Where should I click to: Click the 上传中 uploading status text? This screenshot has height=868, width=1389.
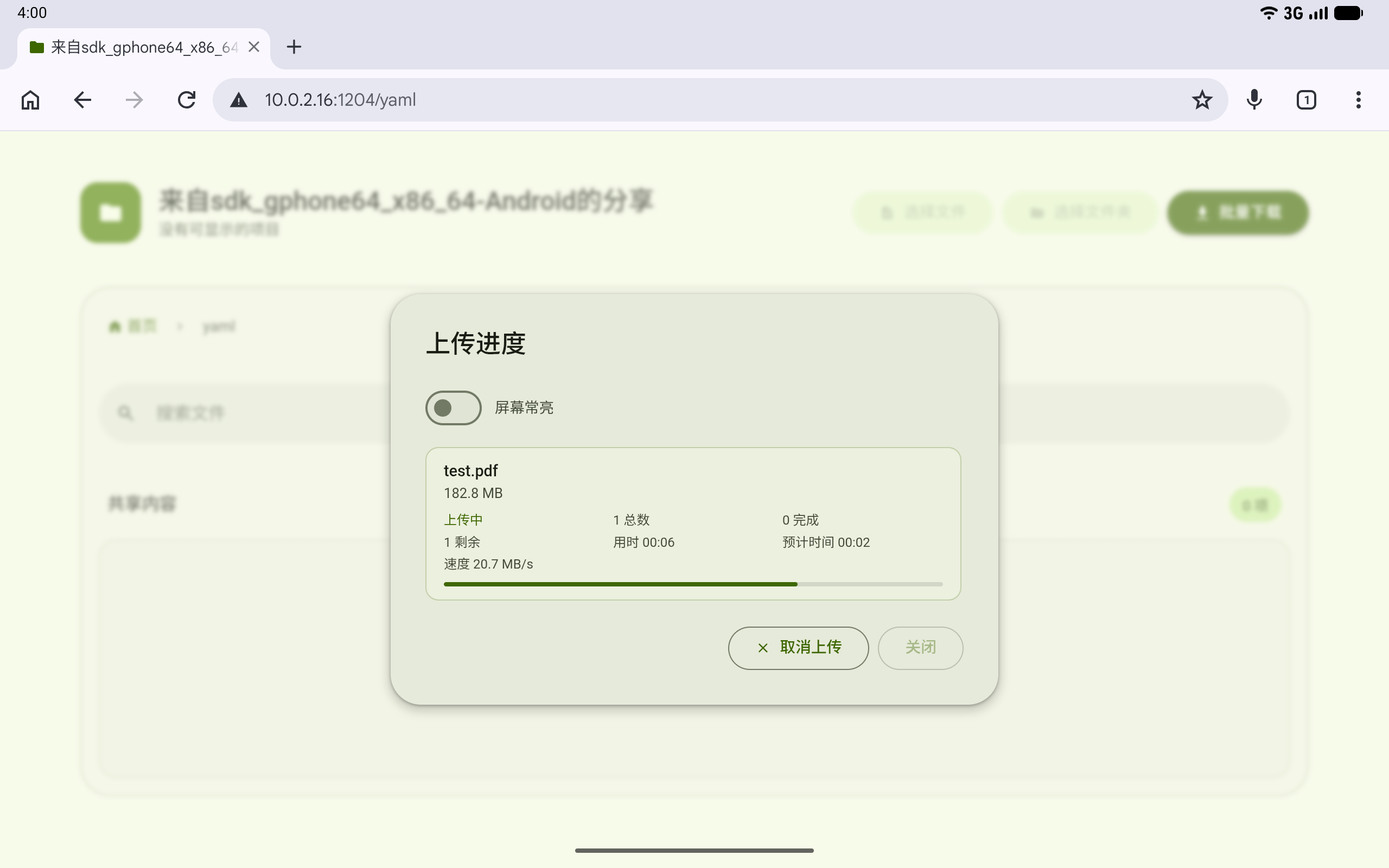coord(463,520)
